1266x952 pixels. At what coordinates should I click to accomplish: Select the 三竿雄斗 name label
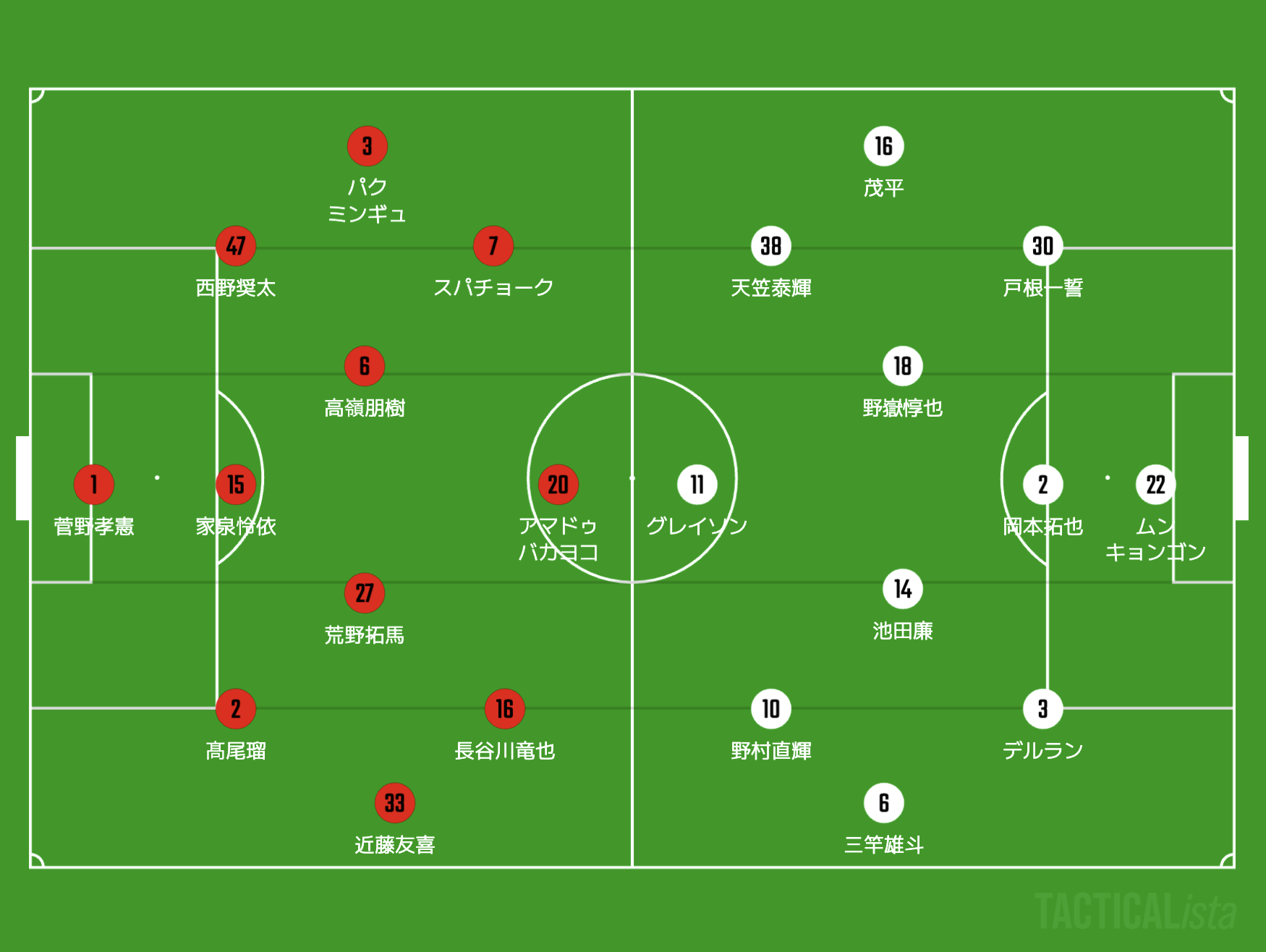coord(883,844)
